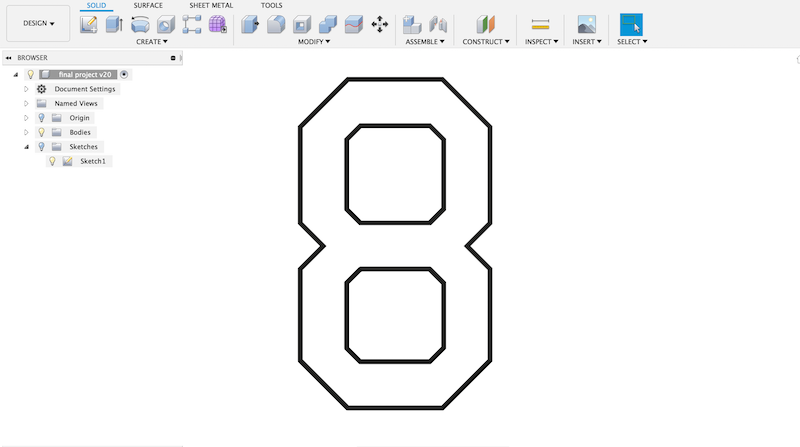The image size is (800, 447).
Task: Expand the Bodies tree node
Action: (x=26, y=132)
